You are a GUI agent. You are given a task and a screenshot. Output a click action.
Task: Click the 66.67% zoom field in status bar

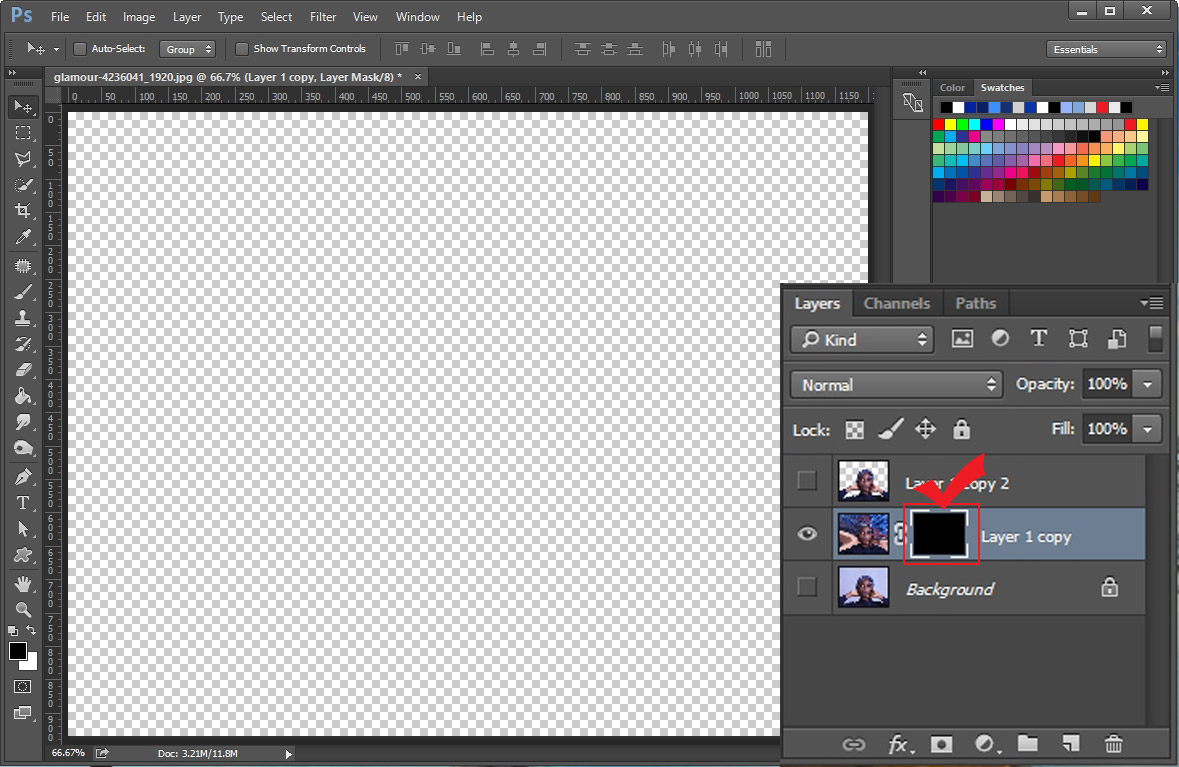coord(68,753)
